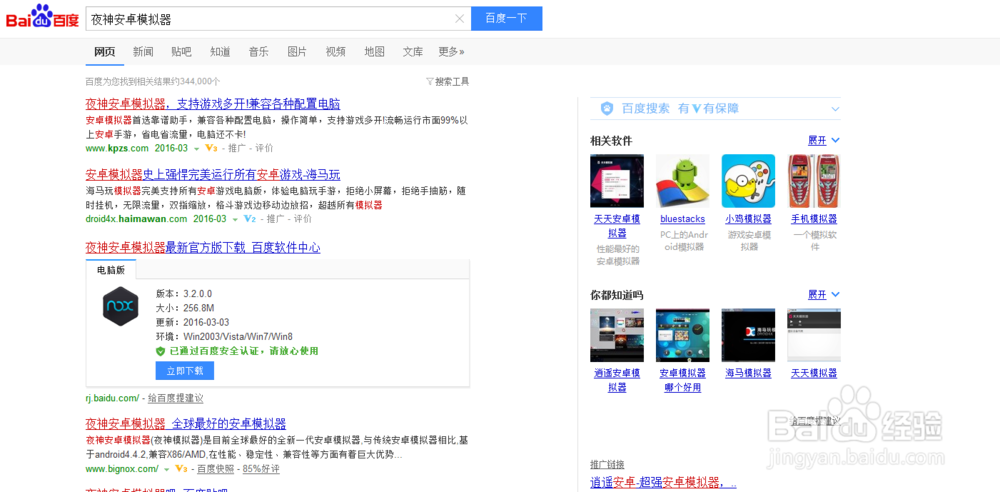This screenshot has width=1000, height=492.
Task: Click bluestacks Android icon thumbnail
Action: 682,181
